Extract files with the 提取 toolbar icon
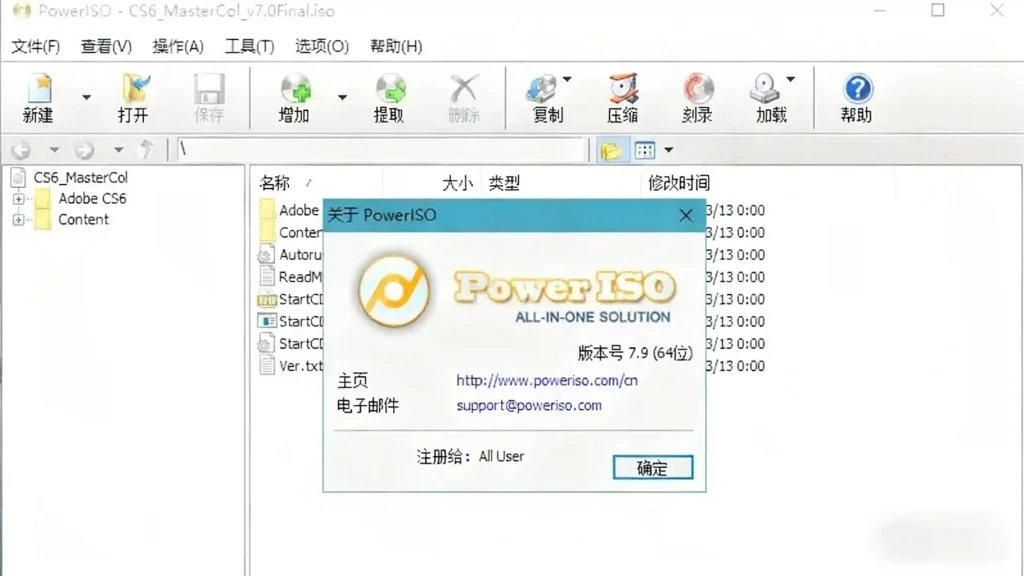The width and height of the screenshot is (1024, 576). [389, 97]
